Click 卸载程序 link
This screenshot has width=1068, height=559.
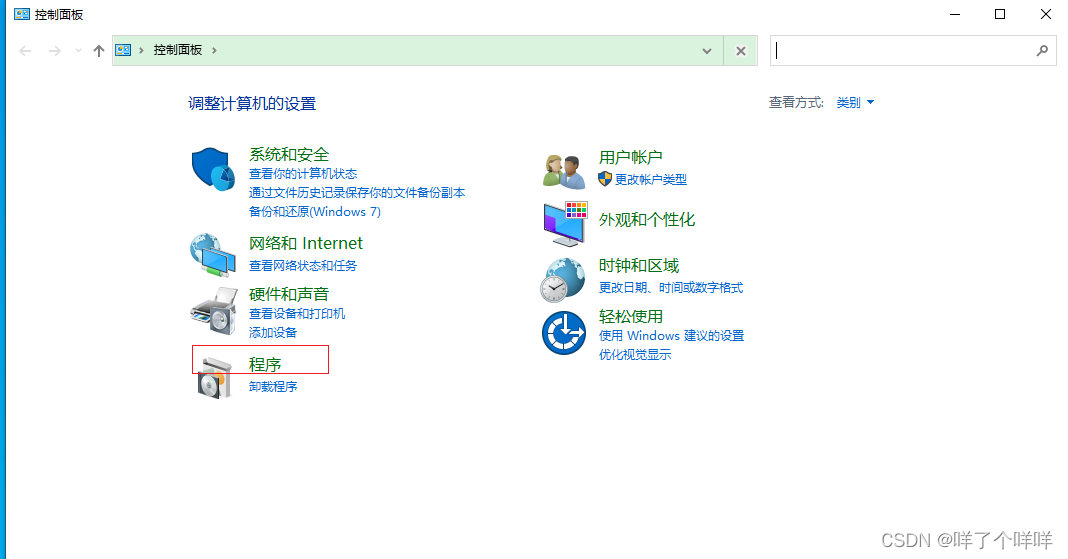pos(273,387)
